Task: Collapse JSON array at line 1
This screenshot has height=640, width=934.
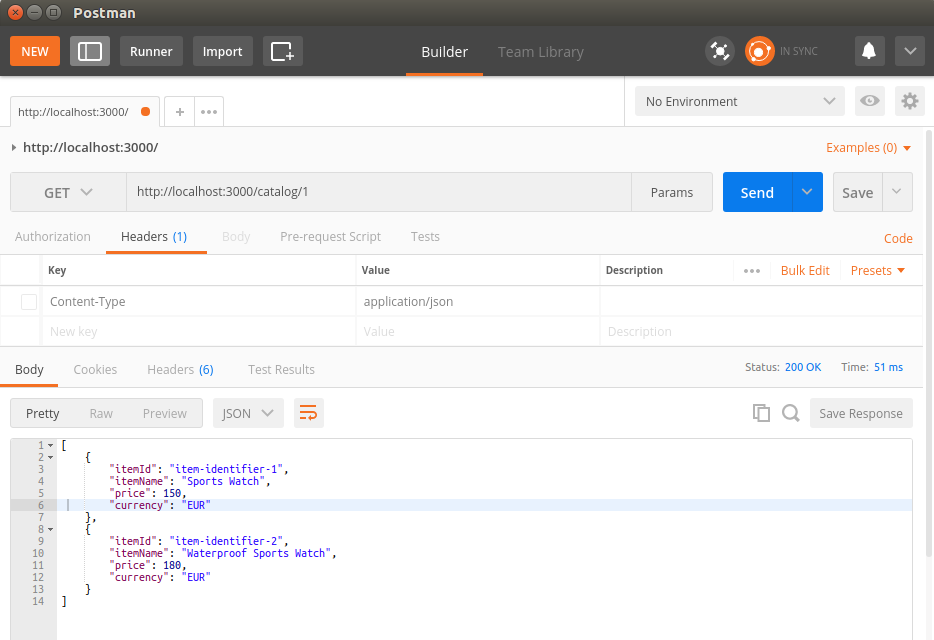Action: coord(50,445)
